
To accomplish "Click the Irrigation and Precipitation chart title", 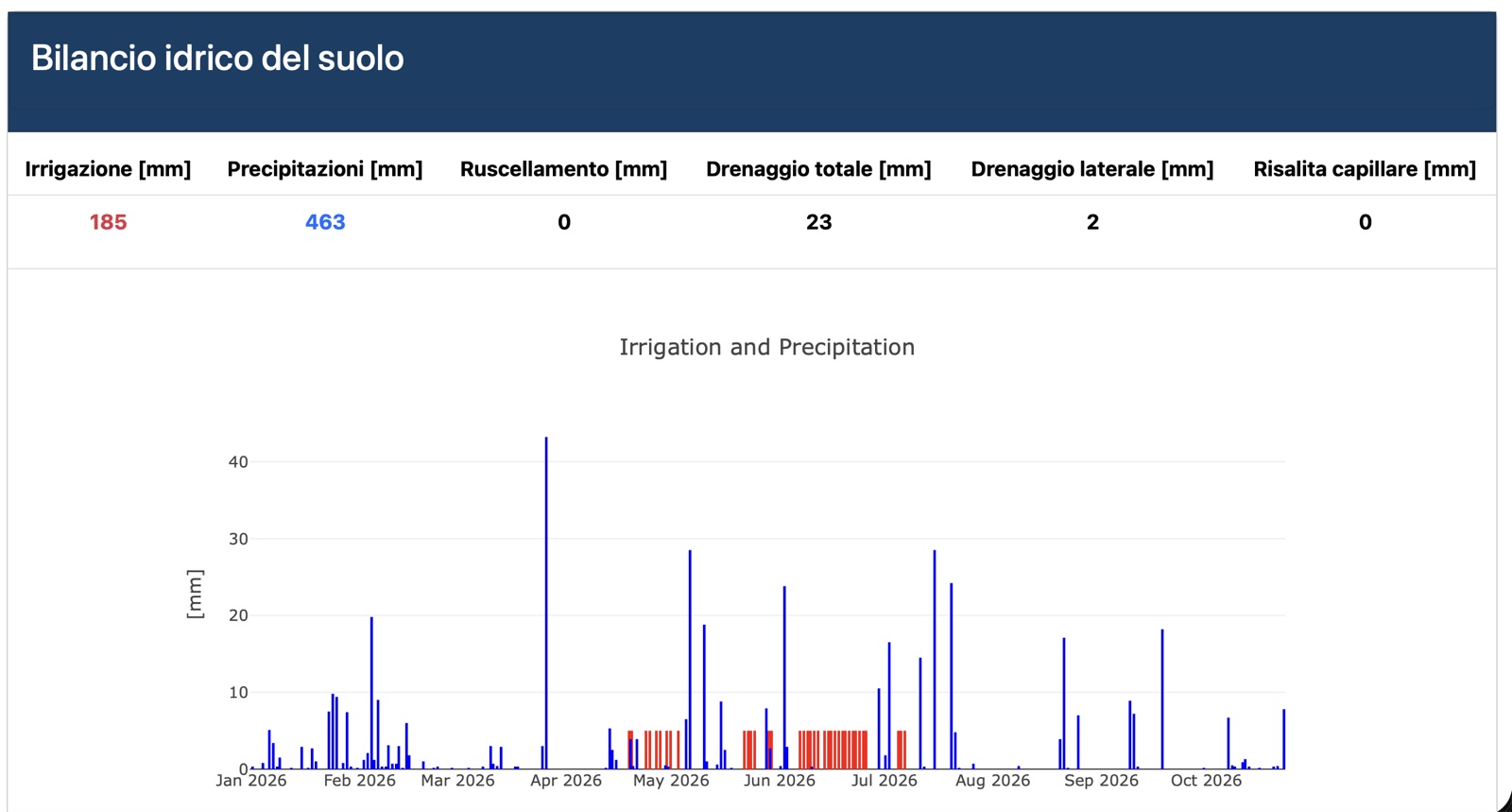I will click(766, 347).
